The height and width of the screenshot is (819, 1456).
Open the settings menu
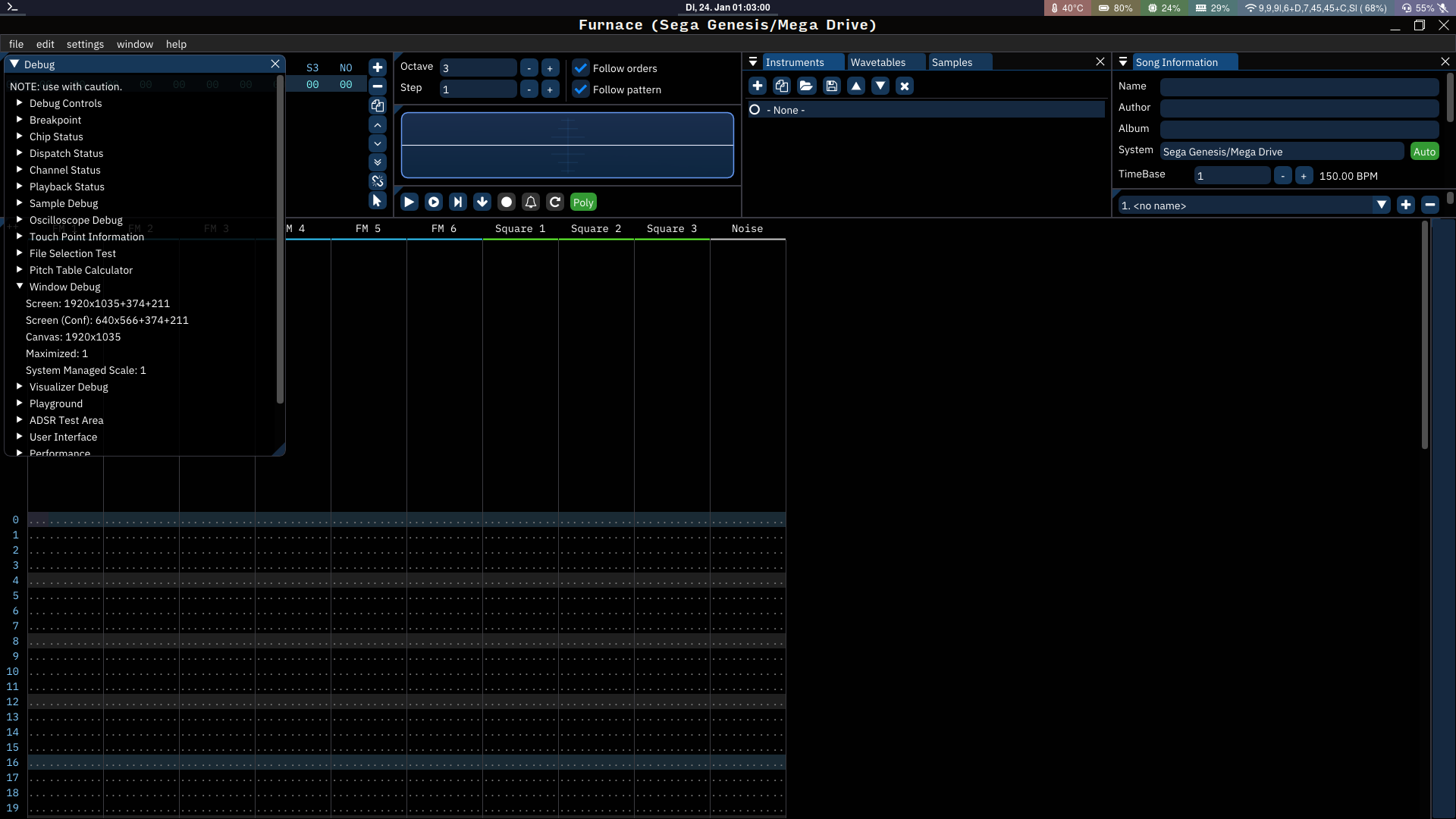click(85, 44)
